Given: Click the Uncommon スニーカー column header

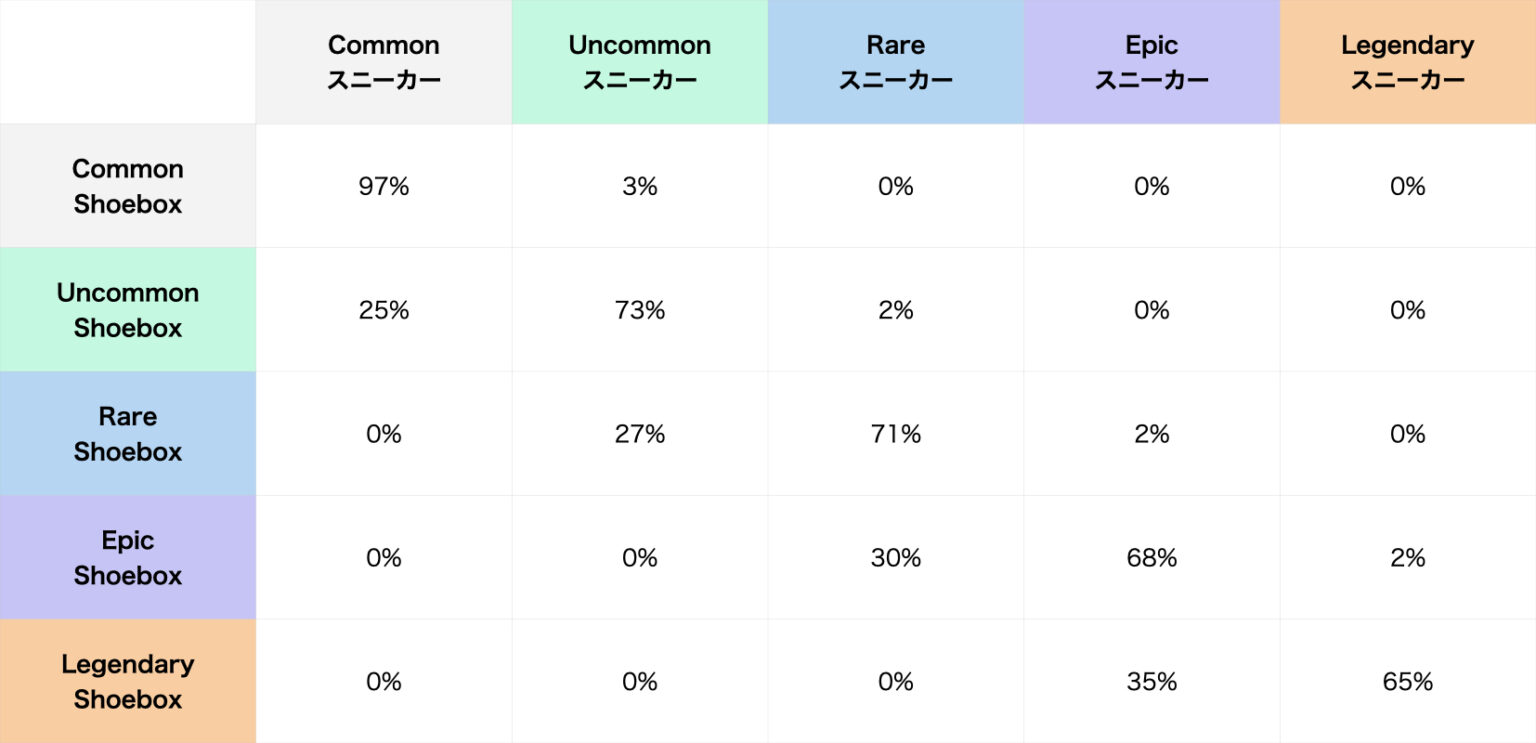Looking at the screenshot, I should click(x=640, y=62).
